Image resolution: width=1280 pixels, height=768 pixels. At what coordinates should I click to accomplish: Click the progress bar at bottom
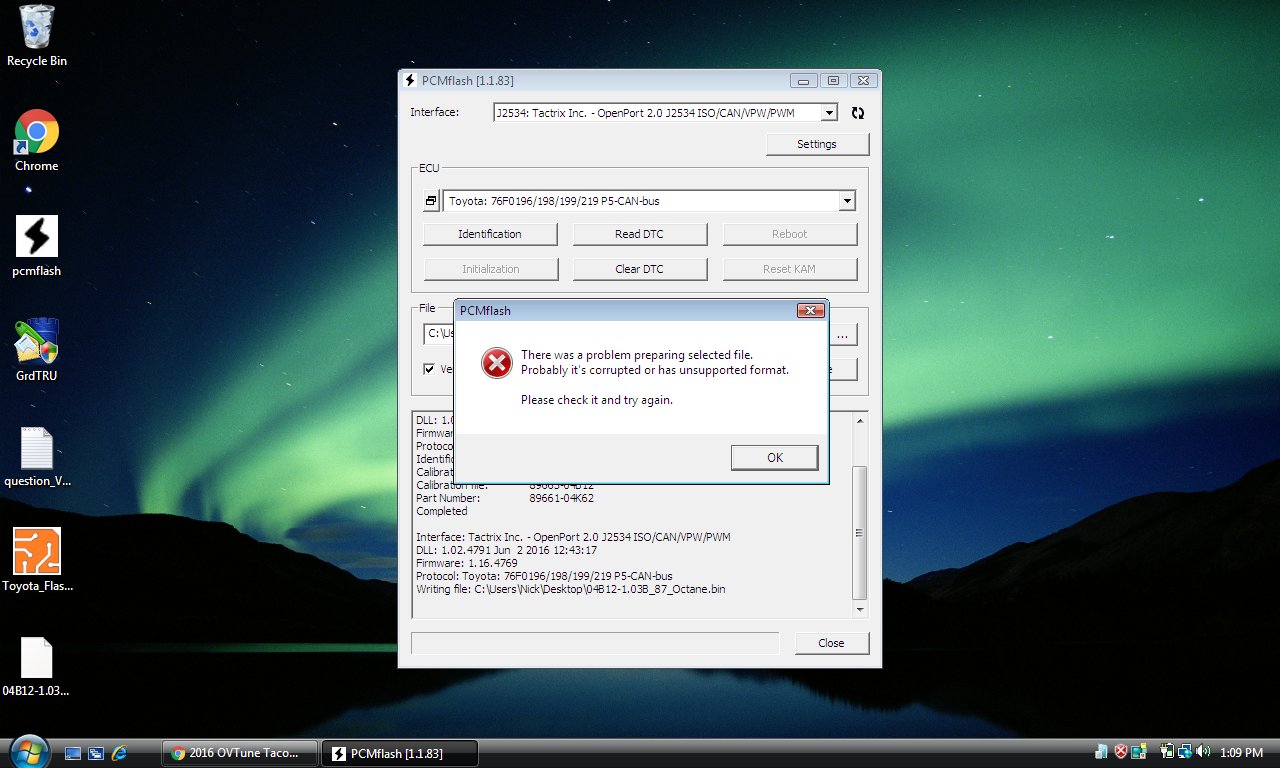tap(595, 643)
